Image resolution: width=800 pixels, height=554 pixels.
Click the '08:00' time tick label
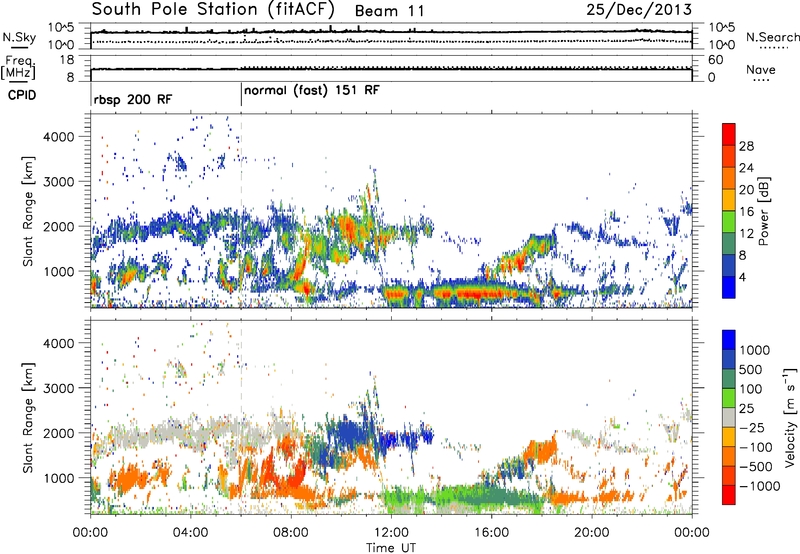point(290,533)
